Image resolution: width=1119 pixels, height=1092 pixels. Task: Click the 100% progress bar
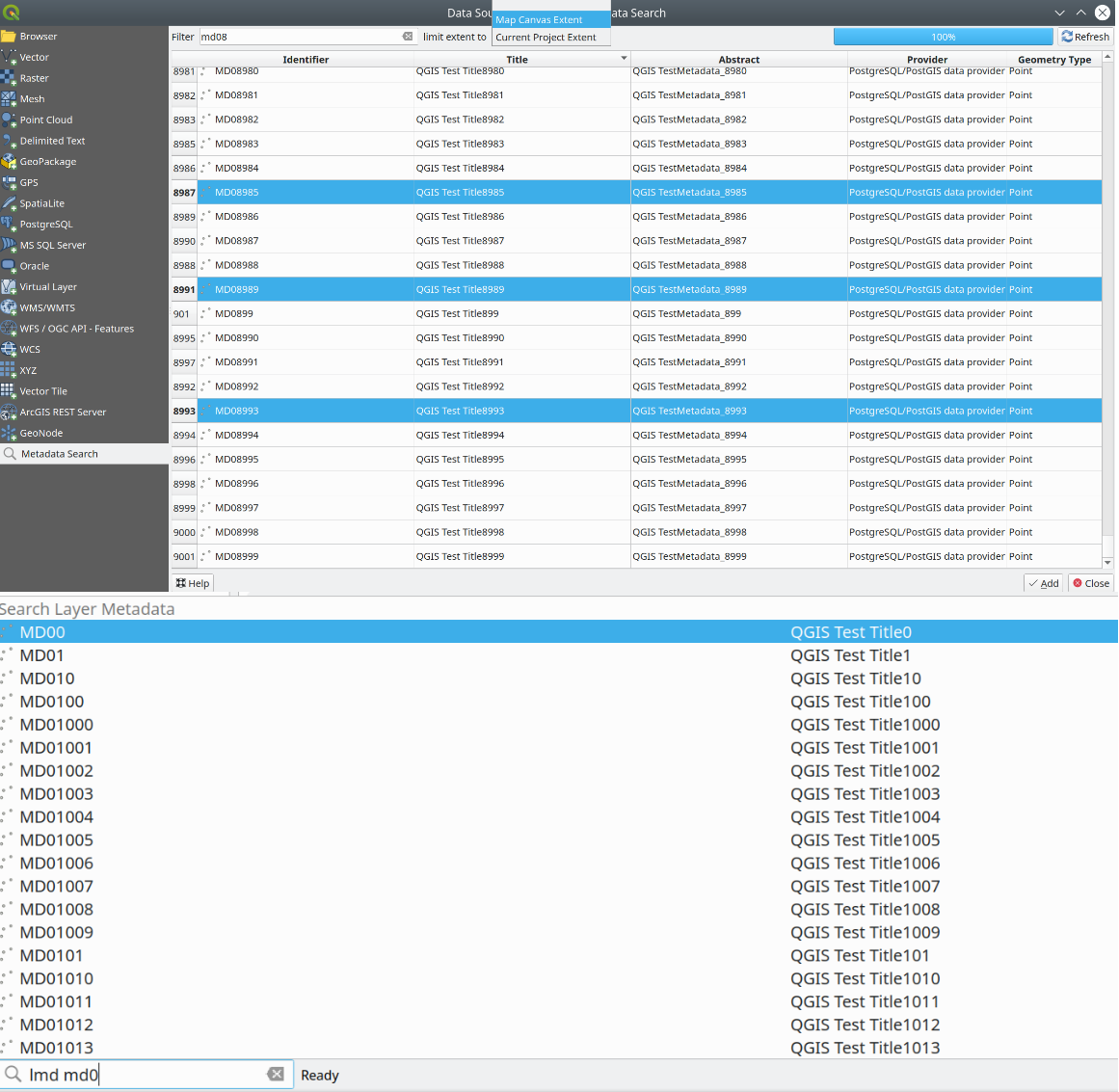pos(943,37)
